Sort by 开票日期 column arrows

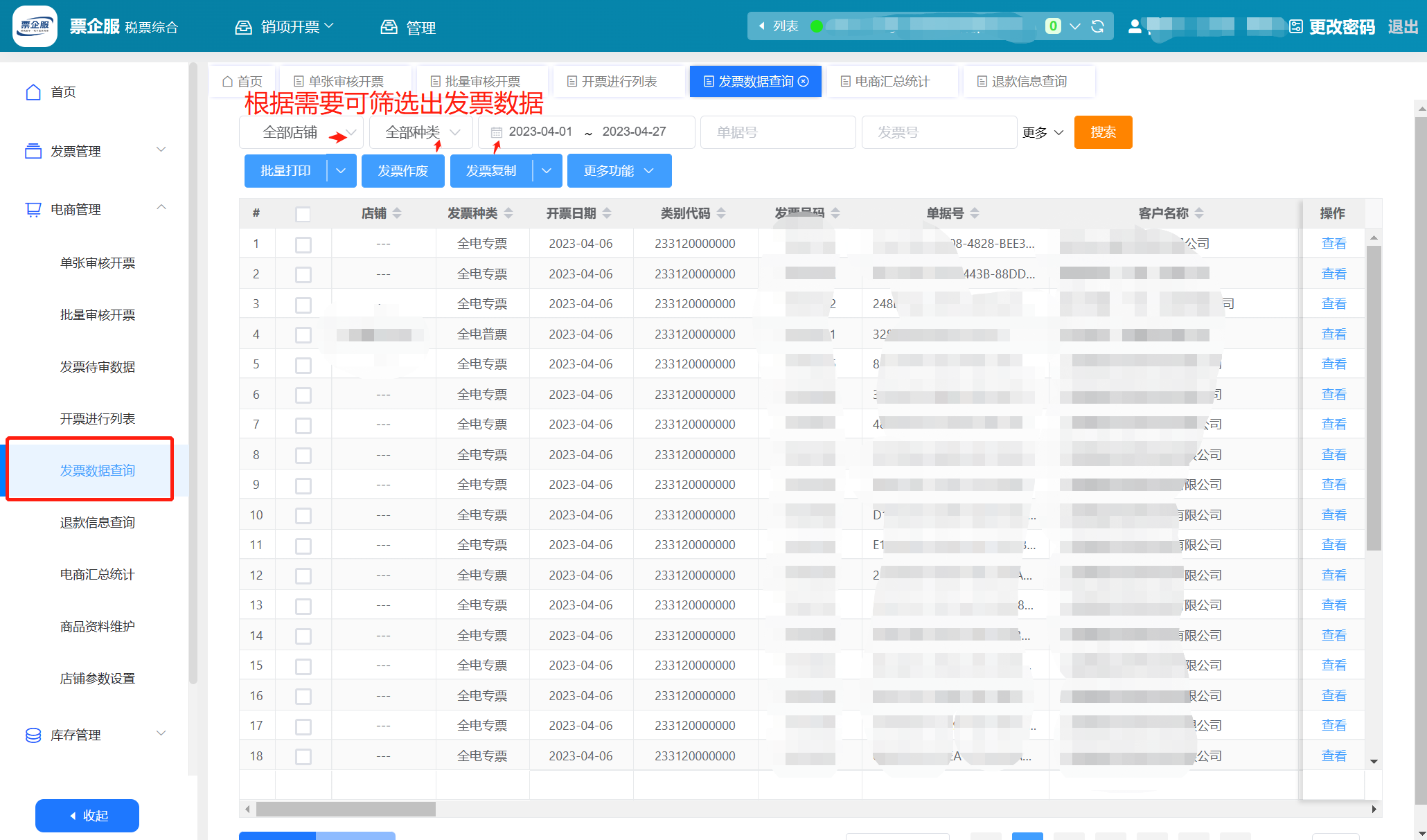(x=607, y=213)
